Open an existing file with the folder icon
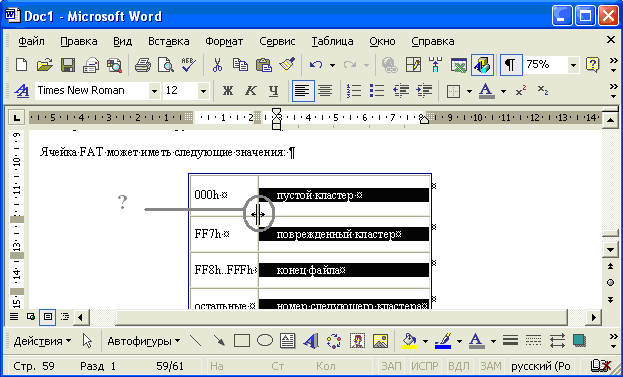Image resolution: width=623 pixels, height=377 pixels. coord(44,65)
